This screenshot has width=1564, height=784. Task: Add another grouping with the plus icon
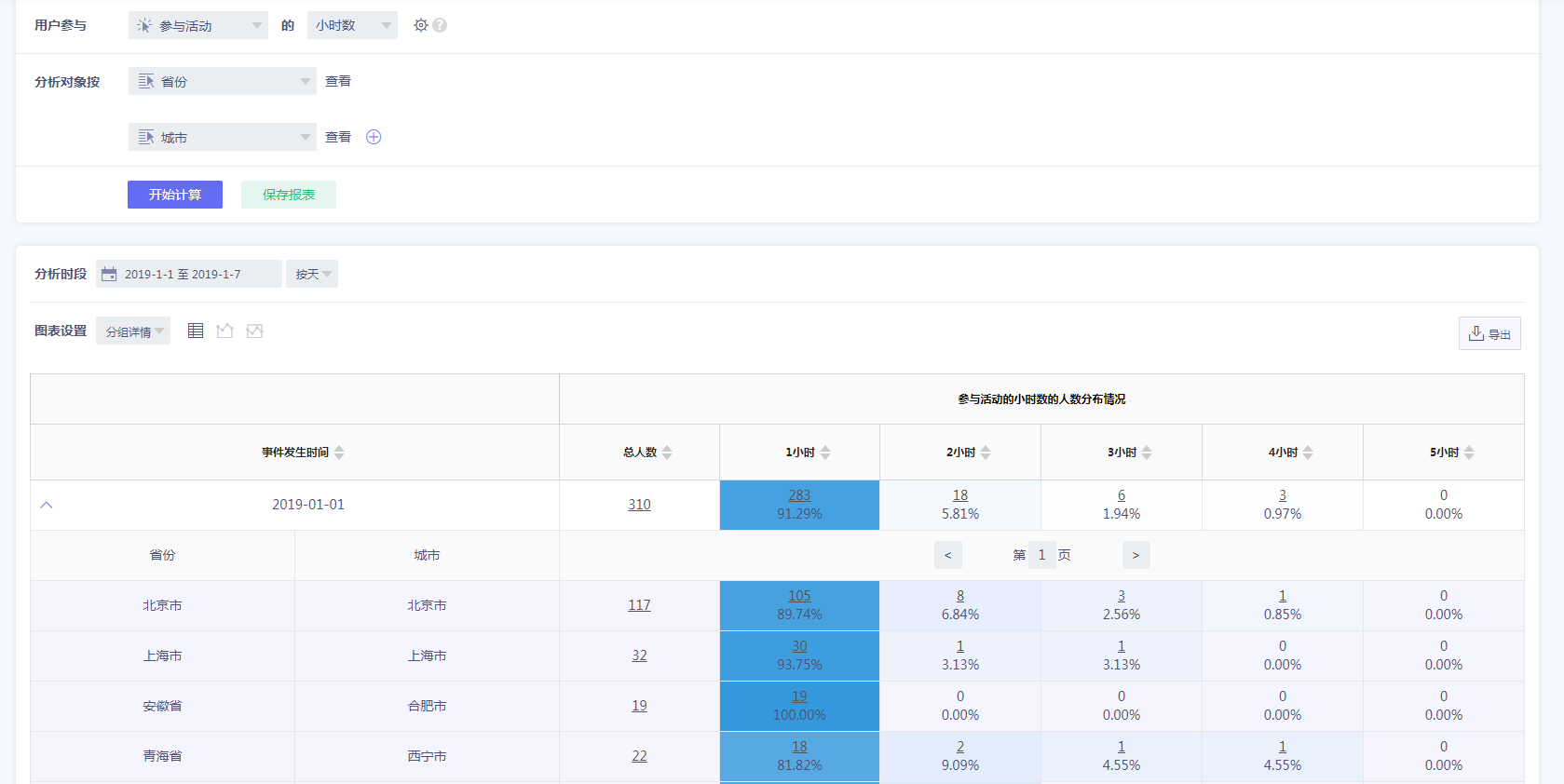(x=374, y=137)
